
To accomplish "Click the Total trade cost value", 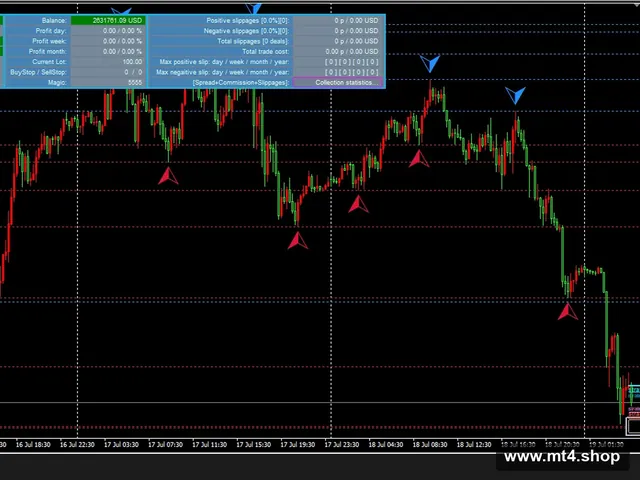I will click(352, 51).
